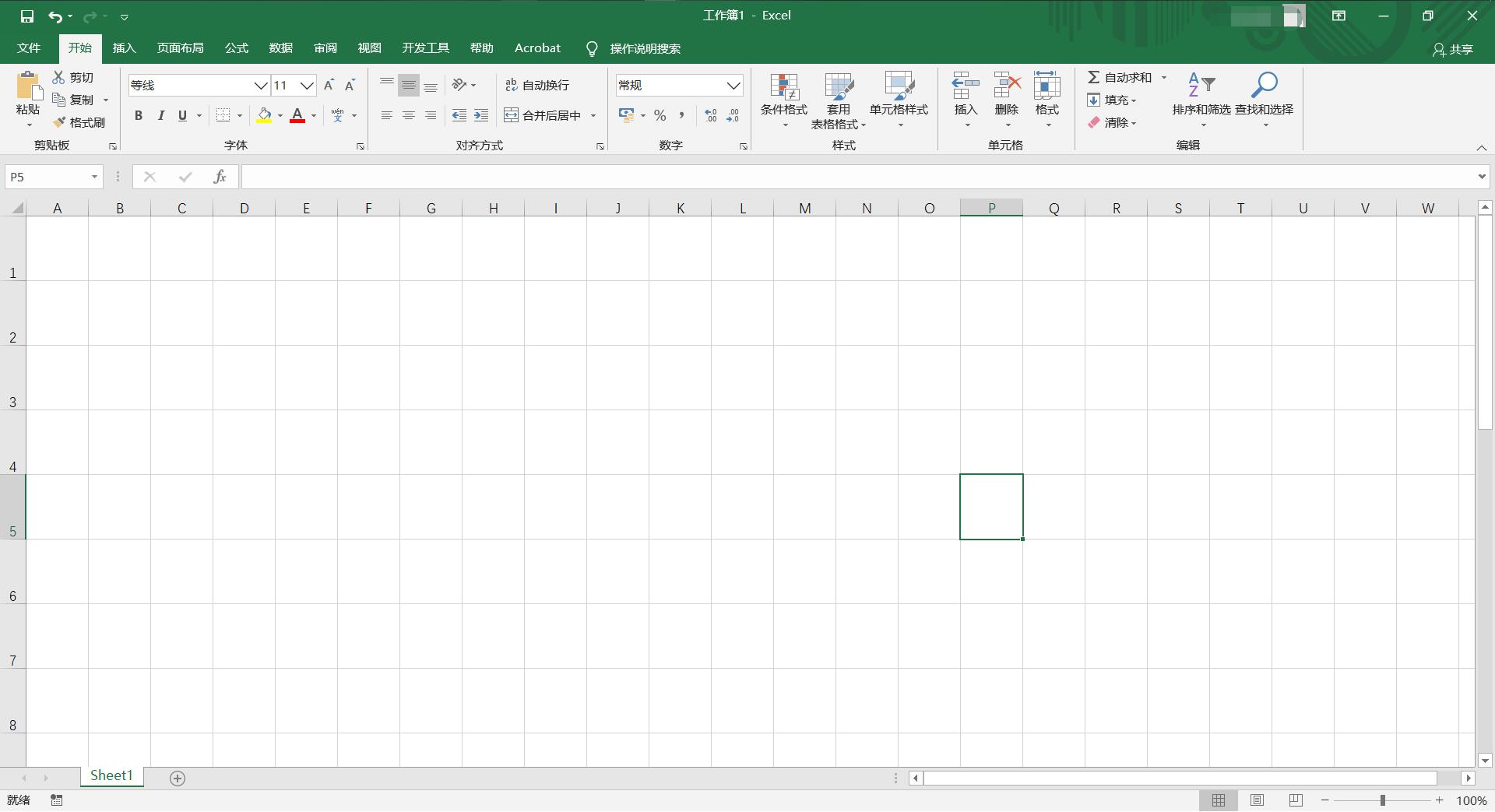The width and height of the screenshot is (1495, 812).
Task: Open the cell Format (格式) menu
Action: pyautogui.click(x=1047, y=100)
